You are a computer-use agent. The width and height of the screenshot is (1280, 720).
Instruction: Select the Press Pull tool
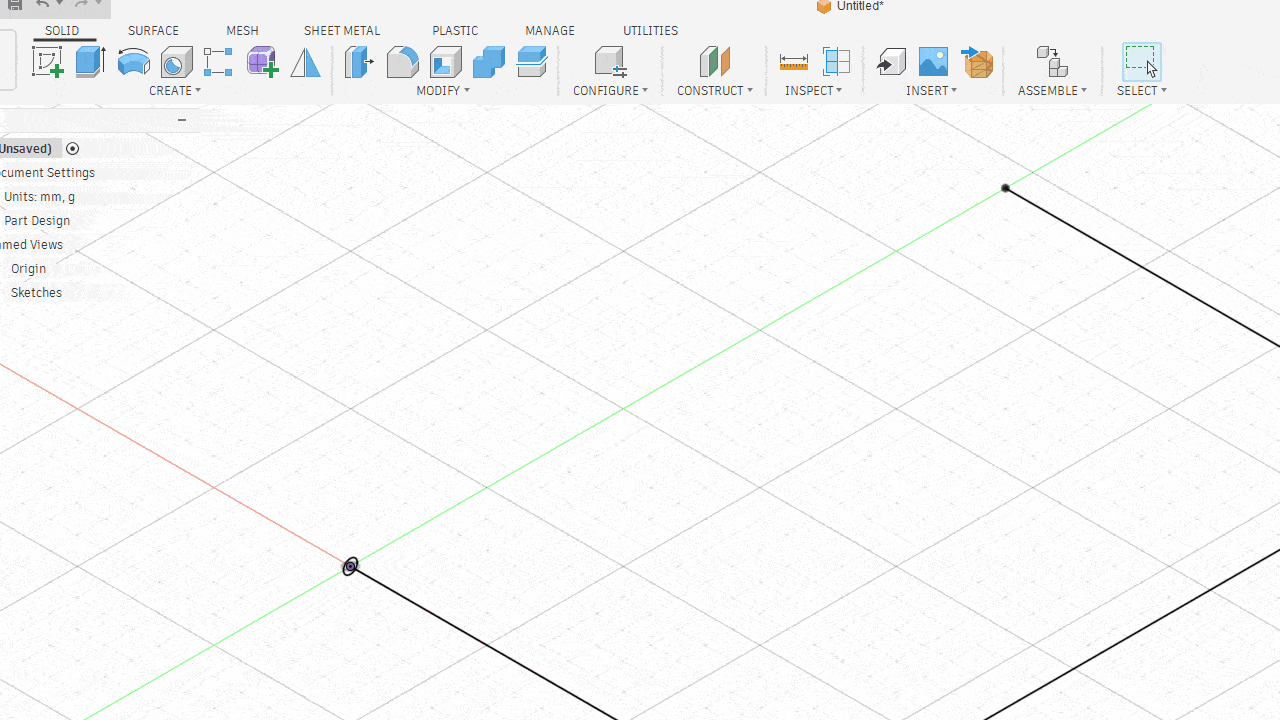pos(358,62)
